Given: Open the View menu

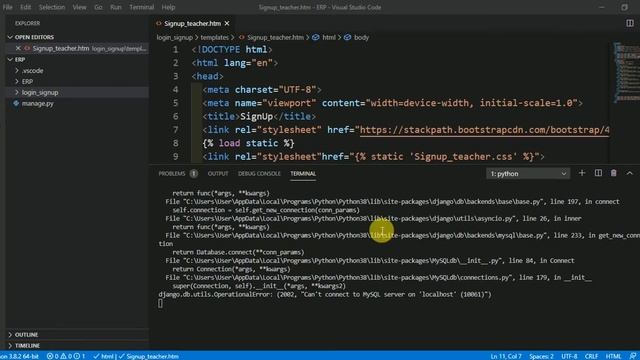Looking at the screenshot, I should click(x=79, y=7).
